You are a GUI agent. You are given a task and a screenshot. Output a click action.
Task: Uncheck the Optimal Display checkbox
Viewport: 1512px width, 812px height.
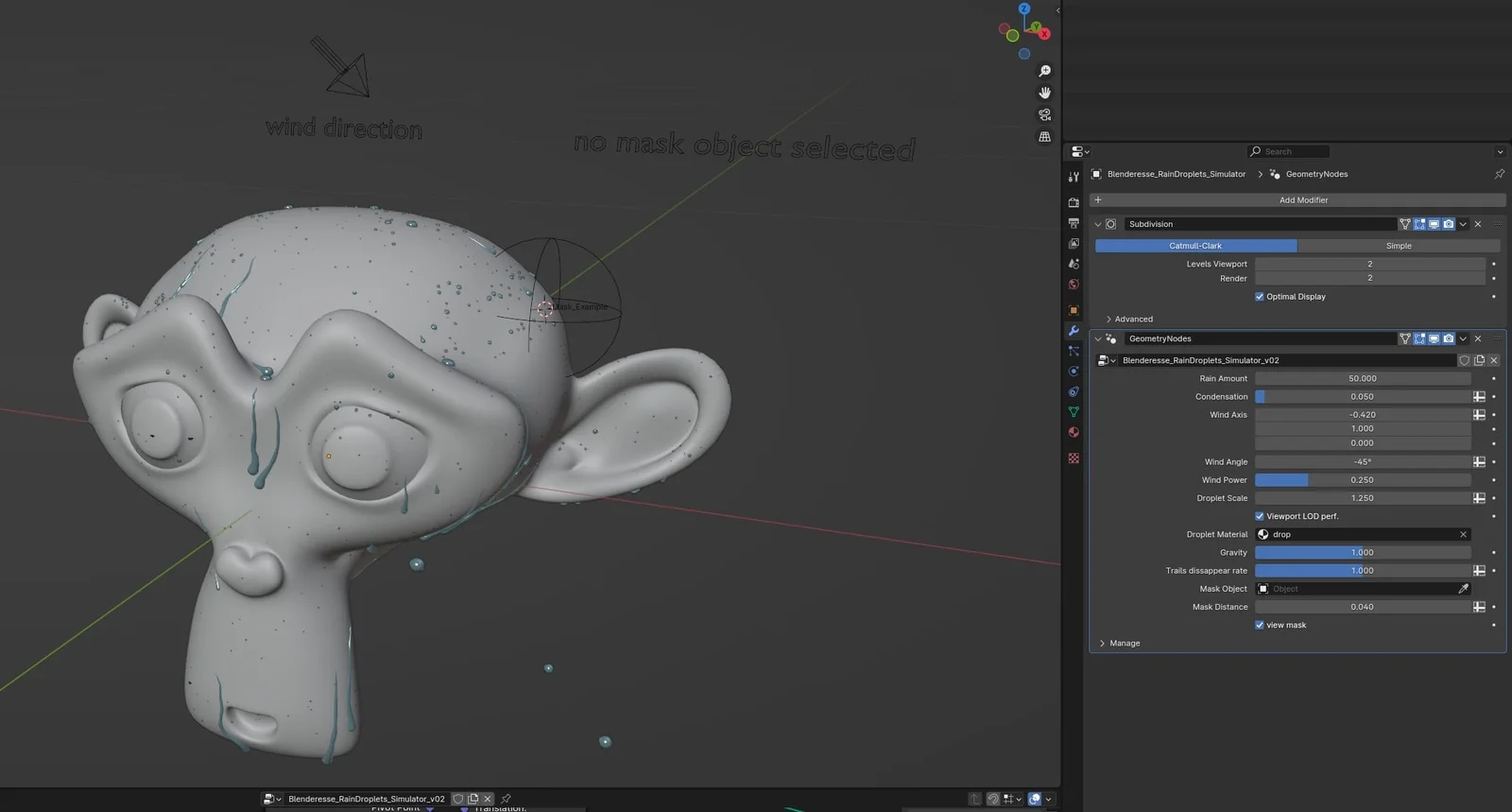pos(1260,297)
